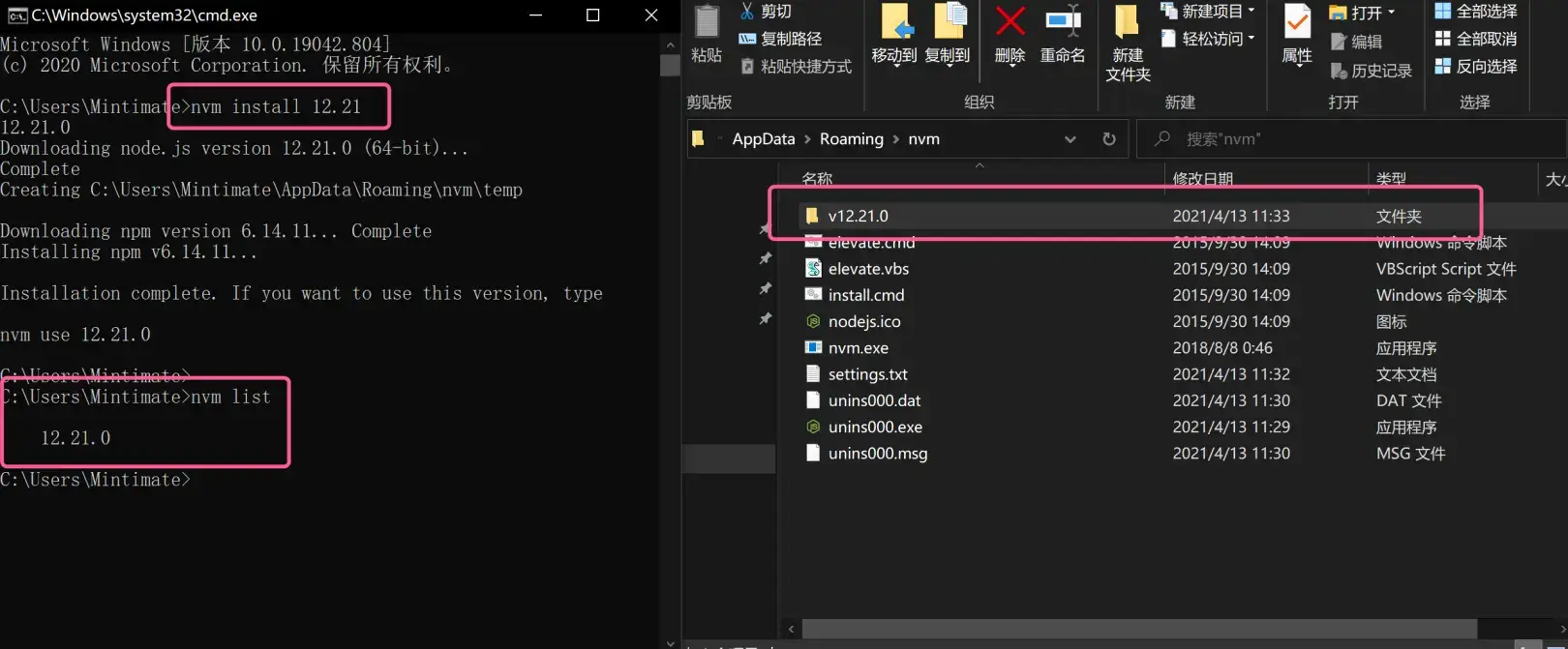Click Roaming in the address breadcrumb
Image resolution: width=1568 pixels, height=649 pixels.
coord(851,139)
